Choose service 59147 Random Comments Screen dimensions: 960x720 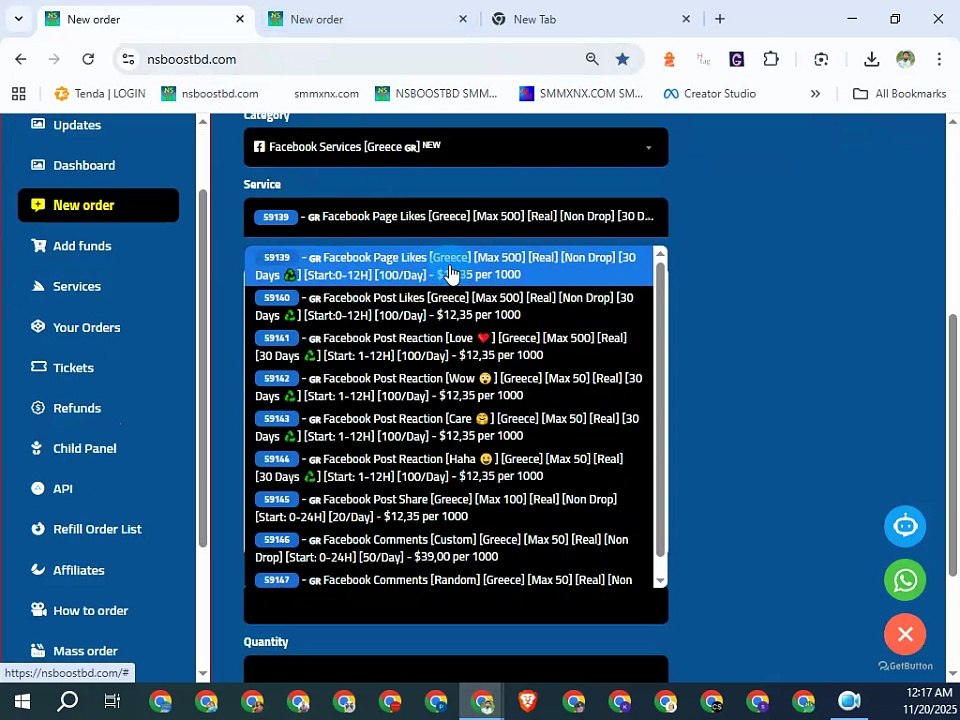tap(449, 579)
